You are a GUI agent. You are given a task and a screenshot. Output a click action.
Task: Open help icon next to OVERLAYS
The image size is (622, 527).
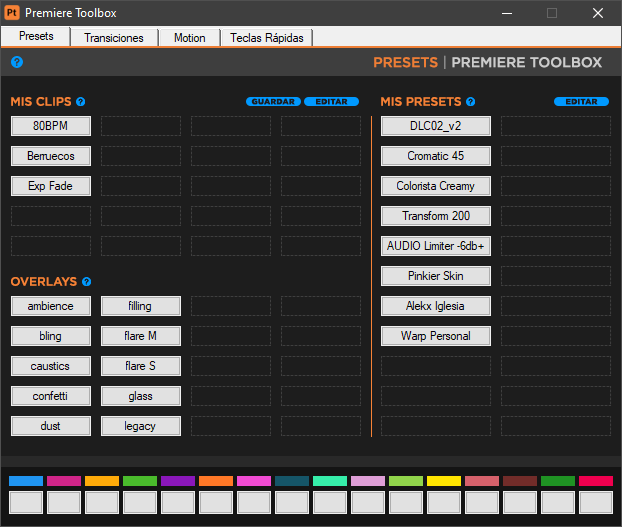[x=86, y=282]
